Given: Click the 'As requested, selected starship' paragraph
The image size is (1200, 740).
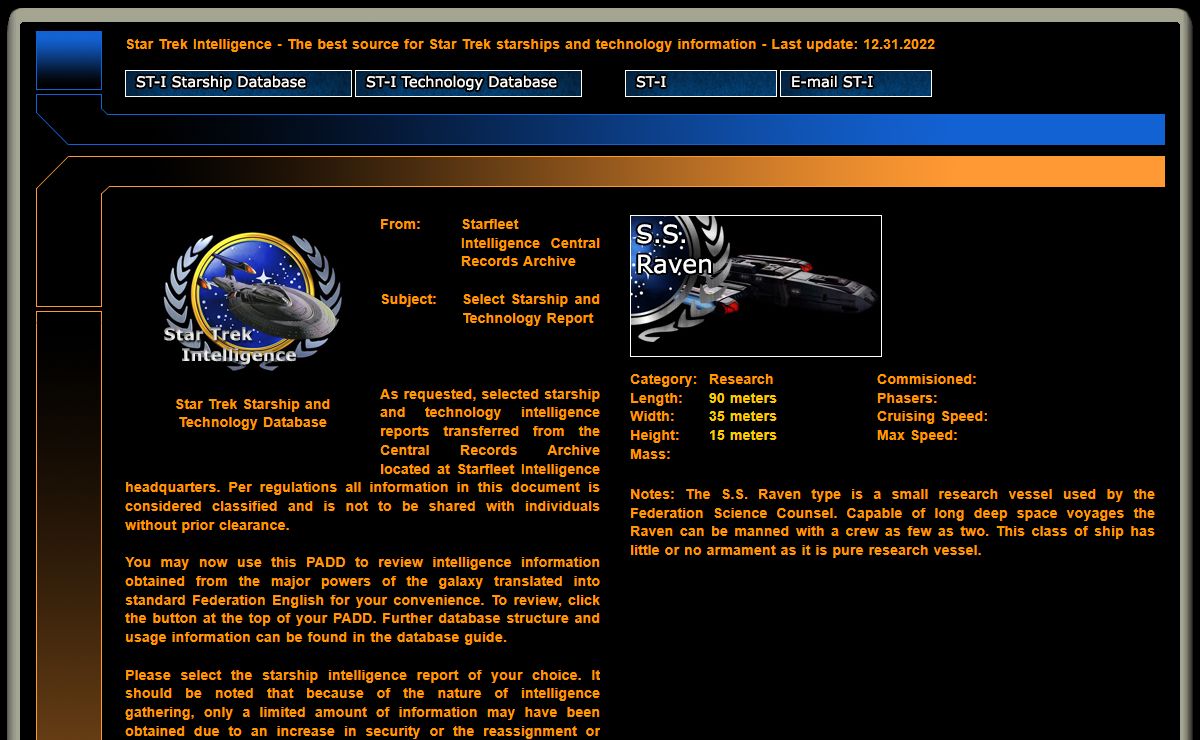Looking at the screenshot, I should pyautogui.click(x=362, y=460).
